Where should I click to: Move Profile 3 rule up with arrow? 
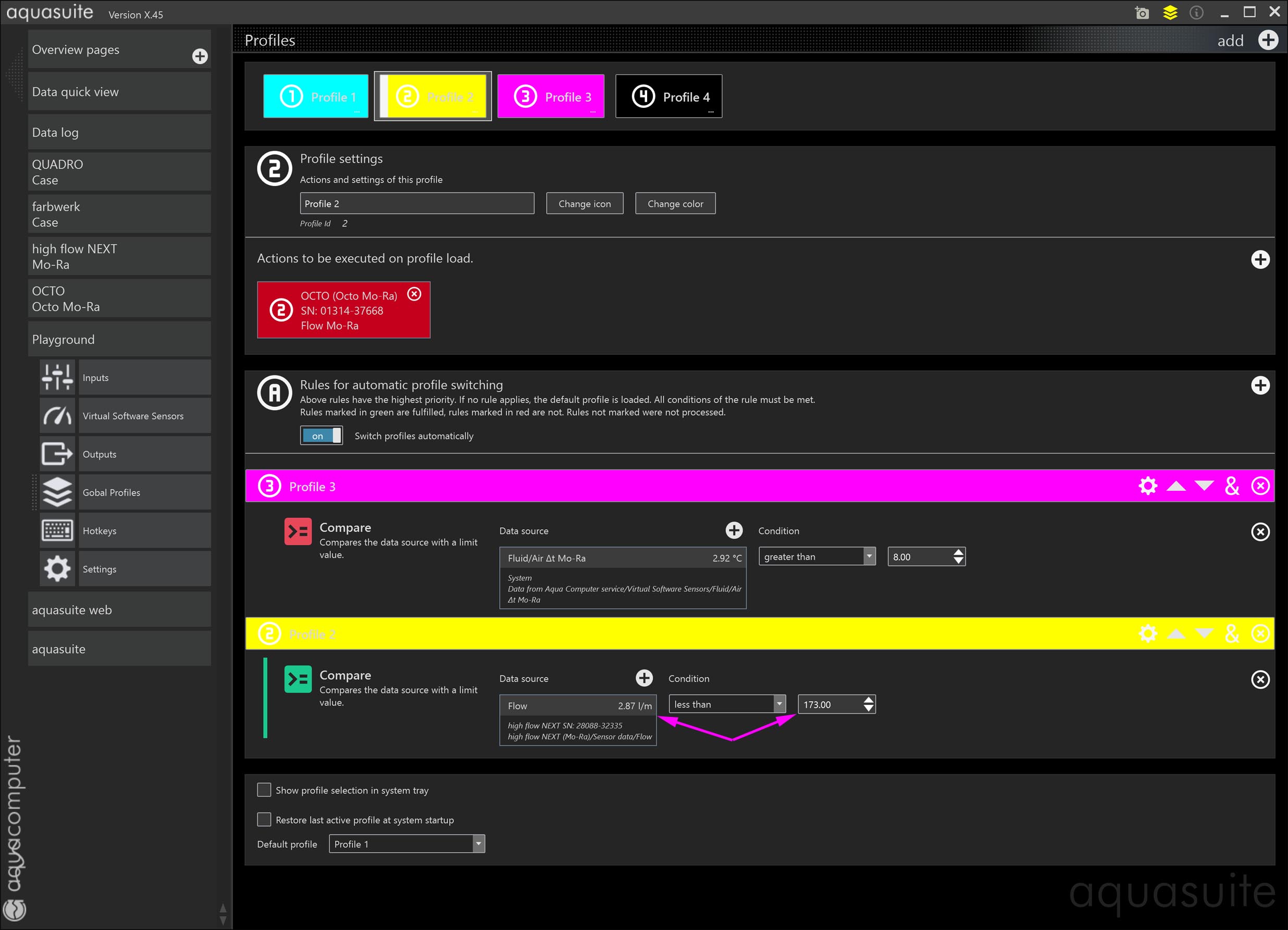[x=1175, y=486]
